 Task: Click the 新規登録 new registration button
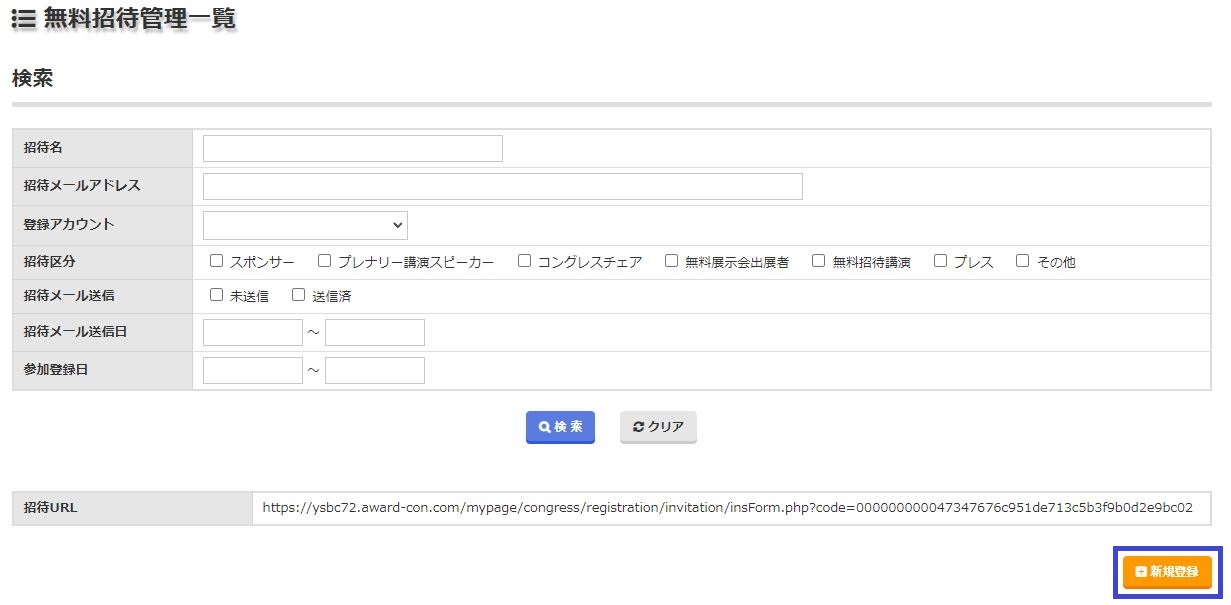(x=1167, y=572)
